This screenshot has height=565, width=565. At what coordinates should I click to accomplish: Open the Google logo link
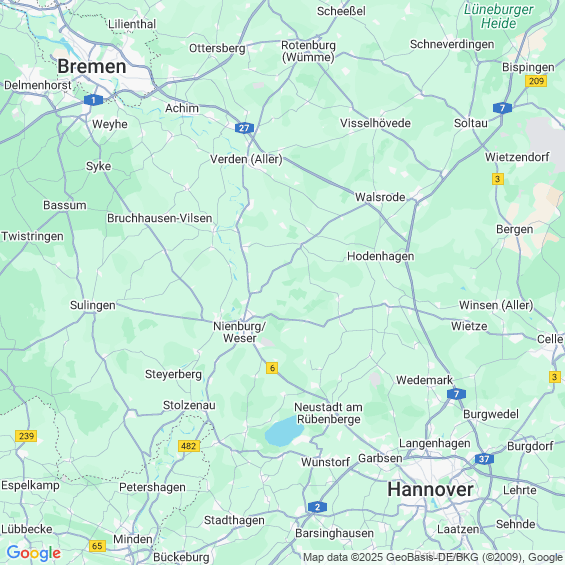(x=34, y=553)
